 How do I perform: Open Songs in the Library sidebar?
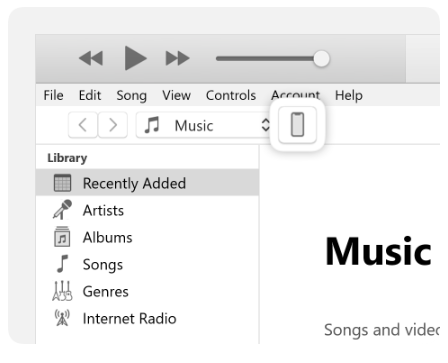click(x=147, y=264)
